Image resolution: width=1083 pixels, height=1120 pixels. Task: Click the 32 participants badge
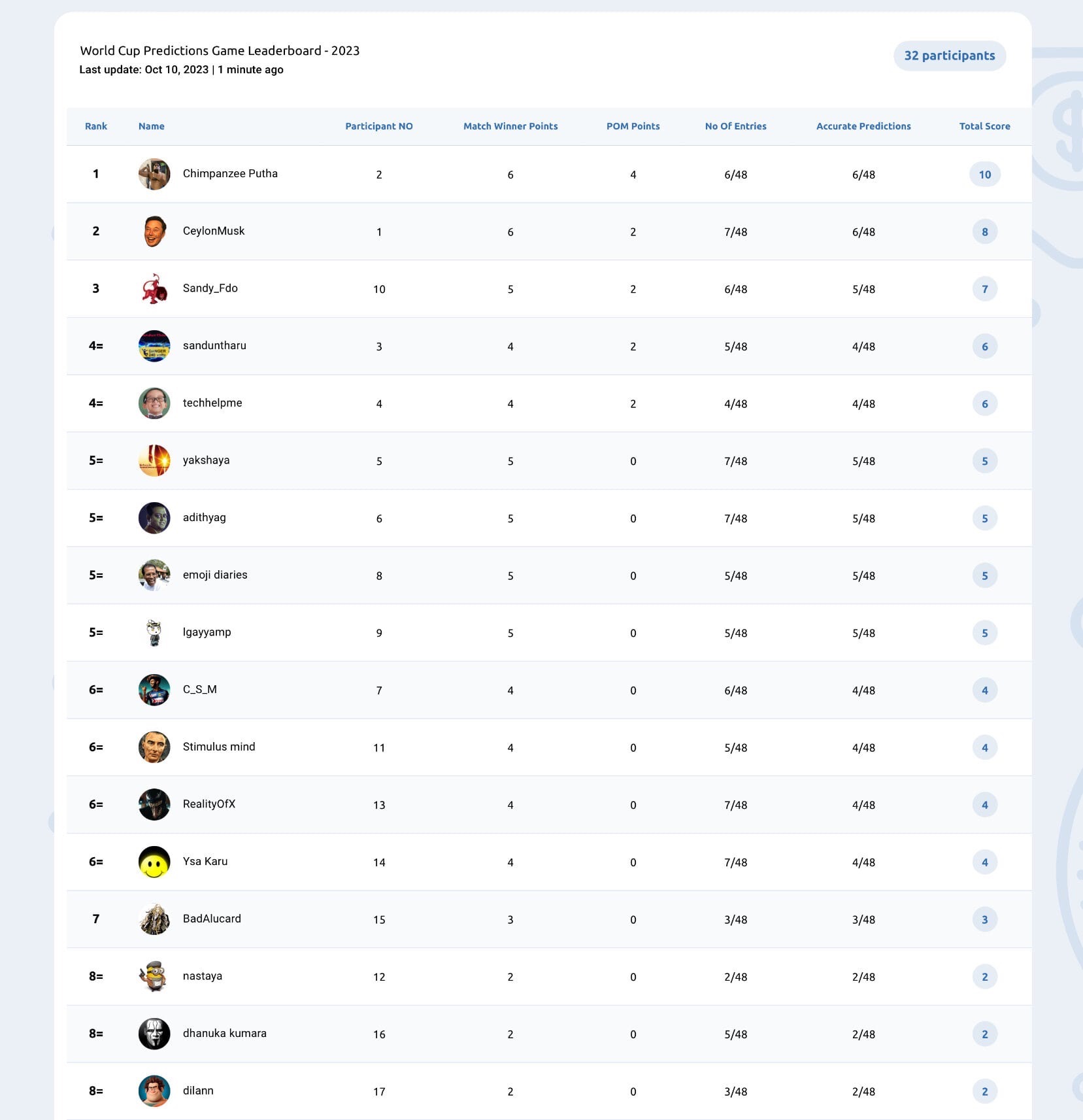(950, 56)
